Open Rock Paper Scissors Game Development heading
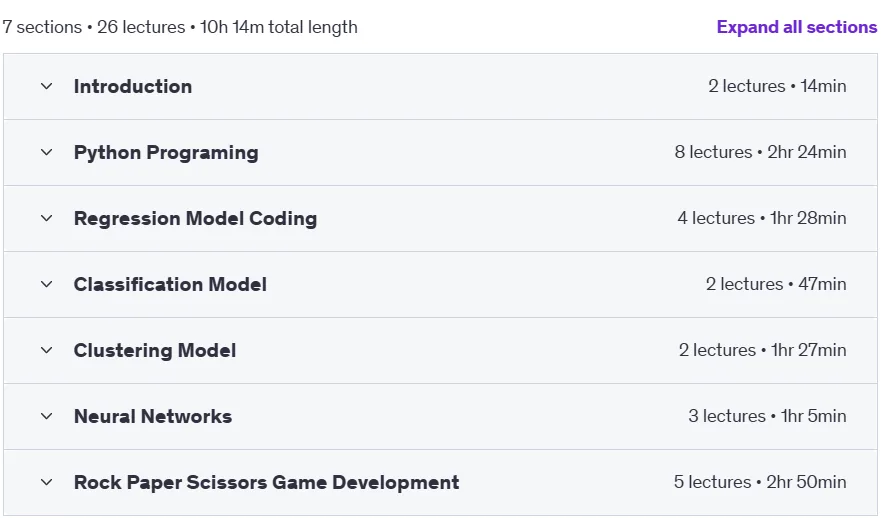The height and width of the screenshot is (518, 881). pos(266,483)
